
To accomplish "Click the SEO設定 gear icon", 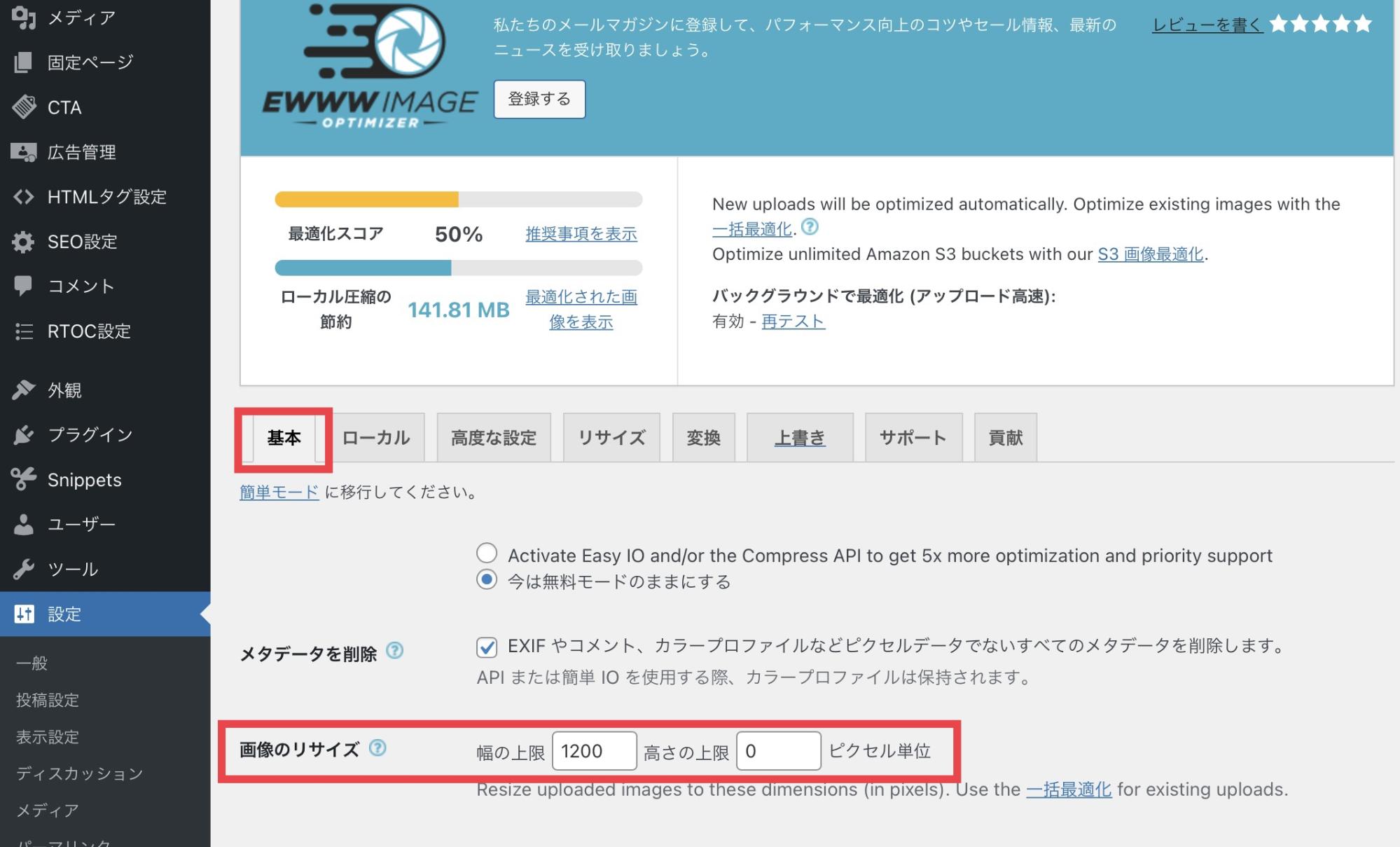I will coord(24,242).
